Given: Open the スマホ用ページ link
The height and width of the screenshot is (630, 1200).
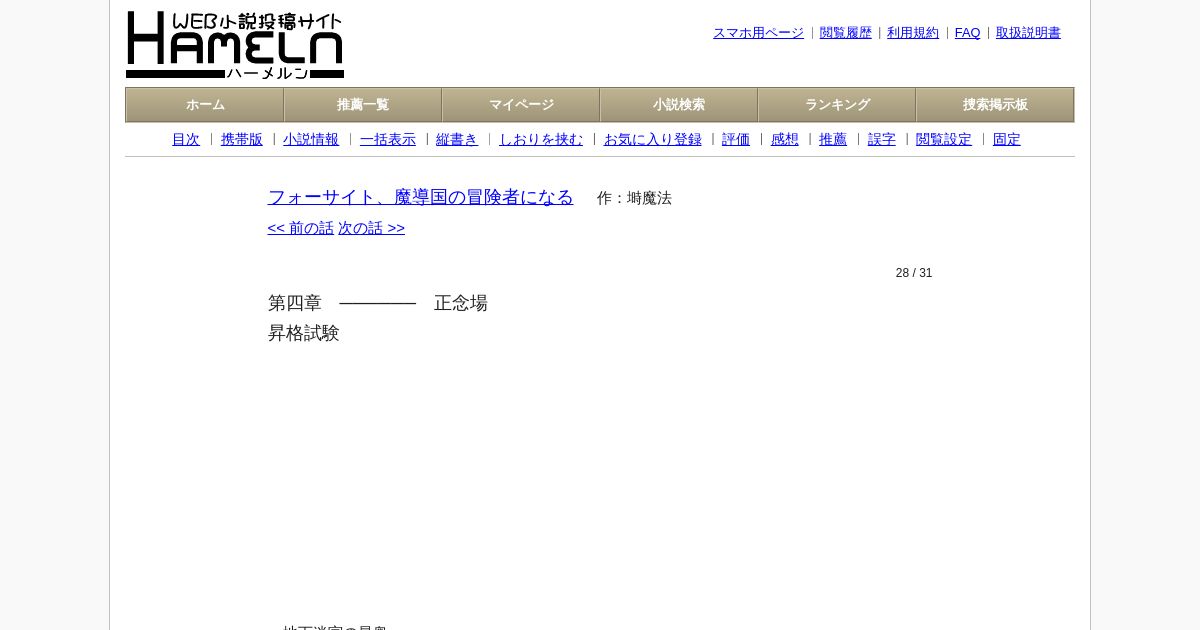Looking at the screenshot, I should point(758,33).
